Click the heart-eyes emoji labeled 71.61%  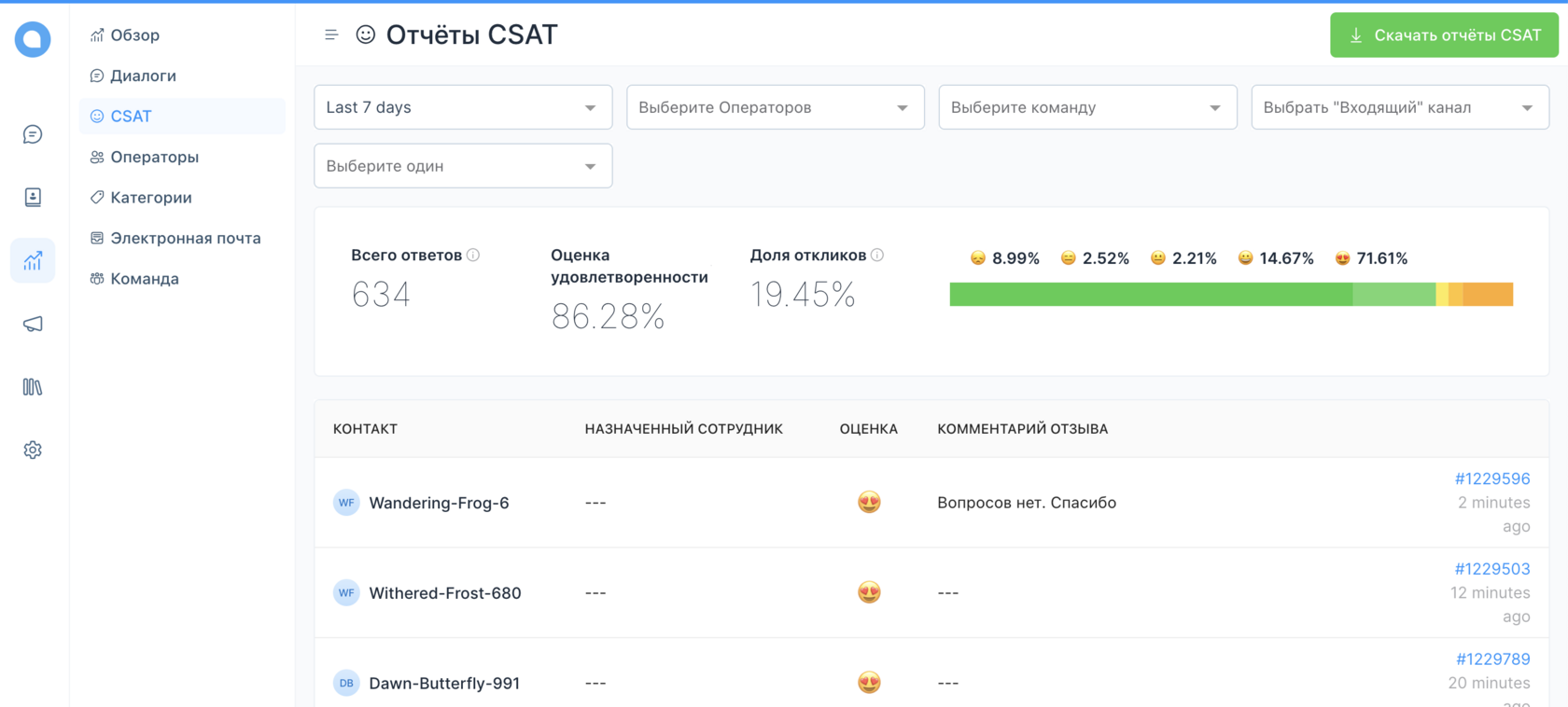click(x=1342, y=258)
